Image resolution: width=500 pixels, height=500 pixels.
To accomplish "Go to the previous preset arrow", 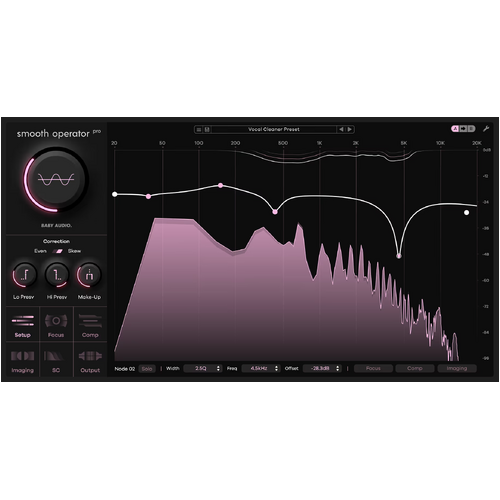I will [x=341, y=129].
